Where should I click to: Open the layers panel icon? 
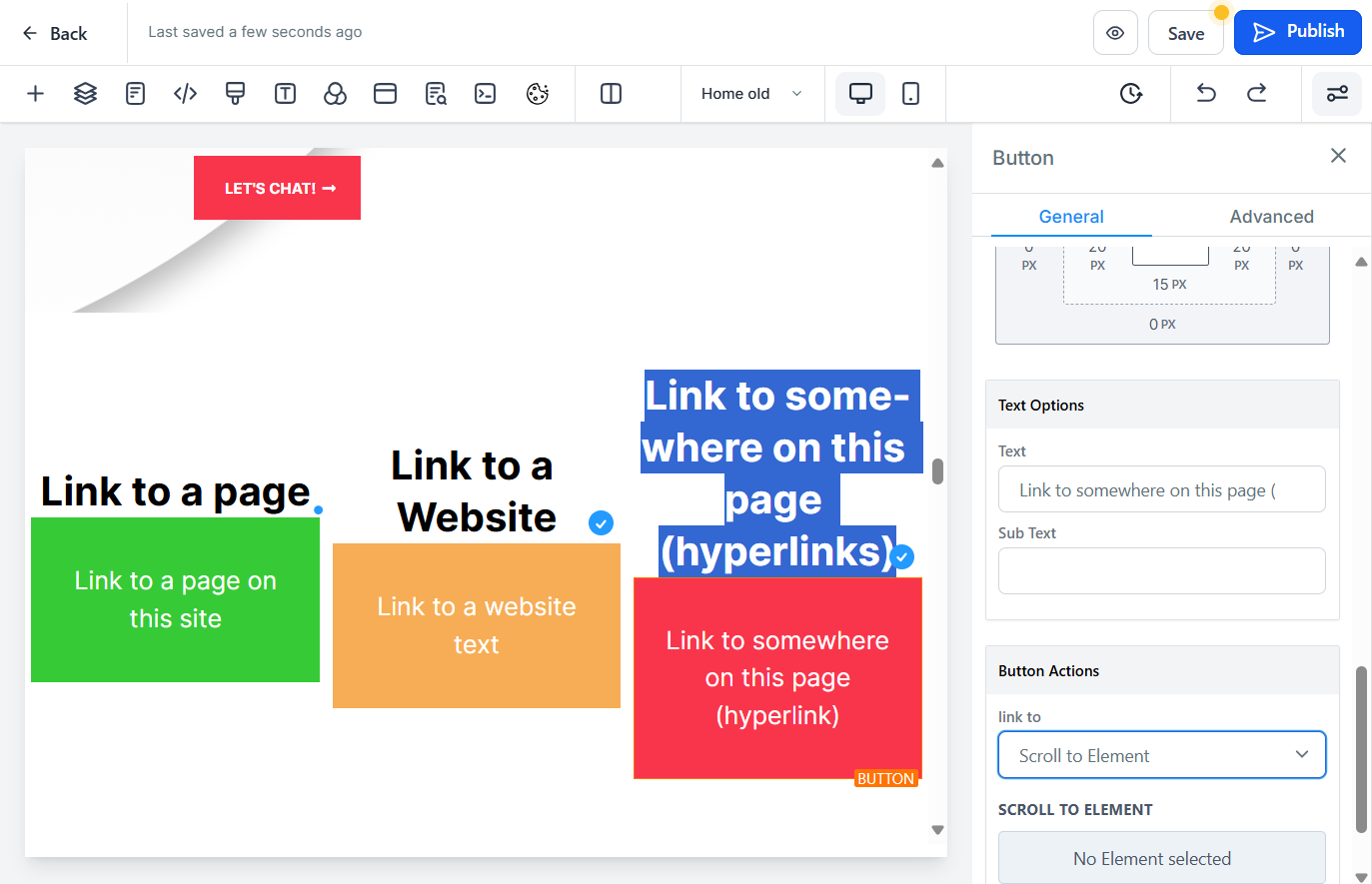pyautogui.click(x=85, y=94)
